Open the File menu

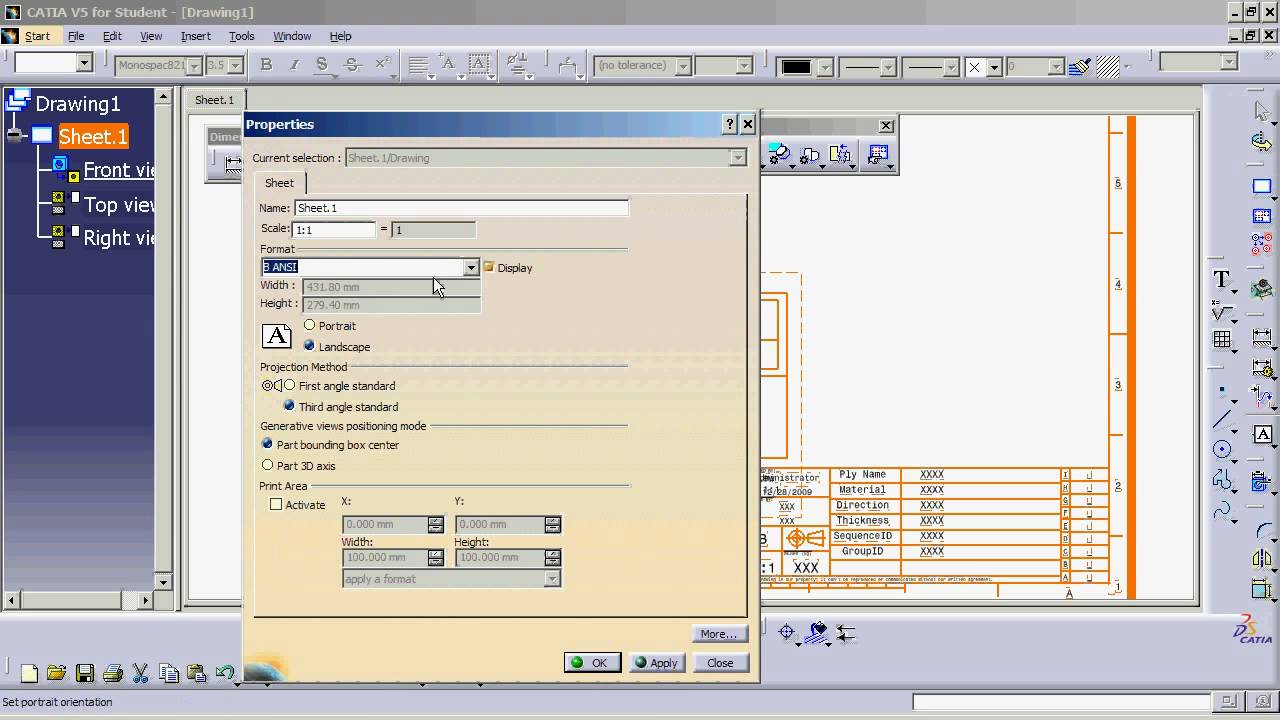tap(76, 36)
